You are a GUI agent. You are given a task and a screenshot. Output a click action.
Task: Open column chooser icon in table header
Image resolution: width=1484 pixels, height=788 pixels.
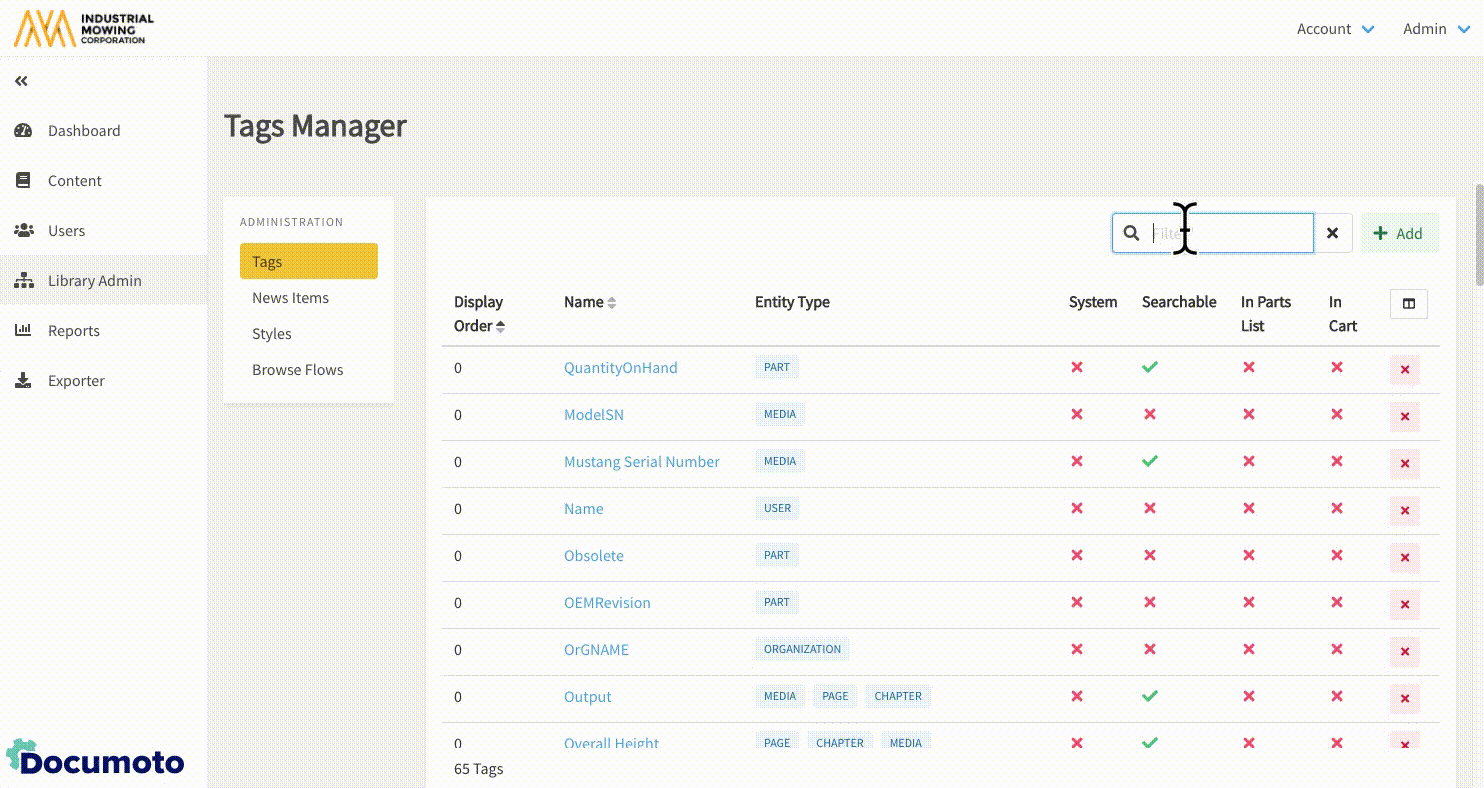tap(1408, 304)
